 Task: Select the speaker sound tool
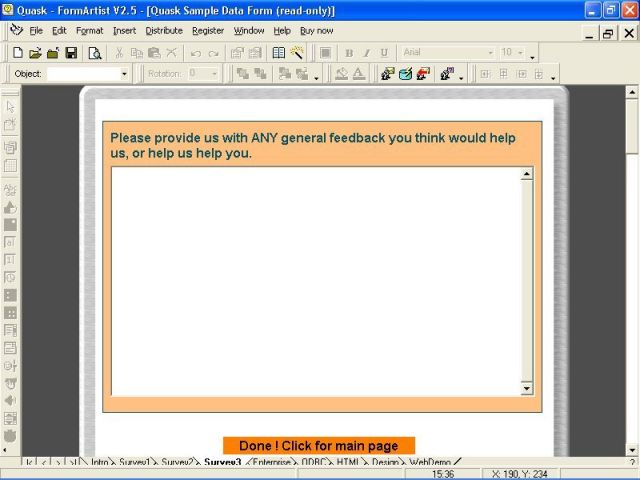pos(10,400)
